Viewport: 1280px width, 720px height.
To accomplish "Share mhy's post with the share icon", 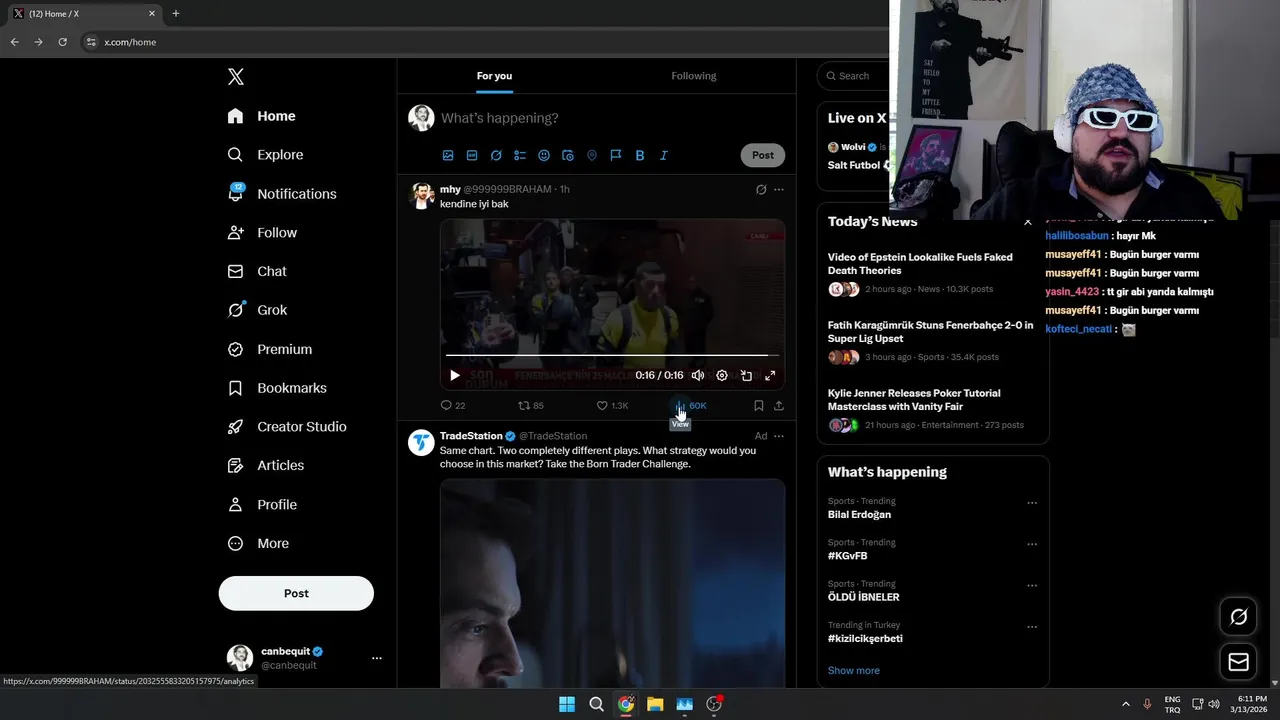I will (779, 405).
